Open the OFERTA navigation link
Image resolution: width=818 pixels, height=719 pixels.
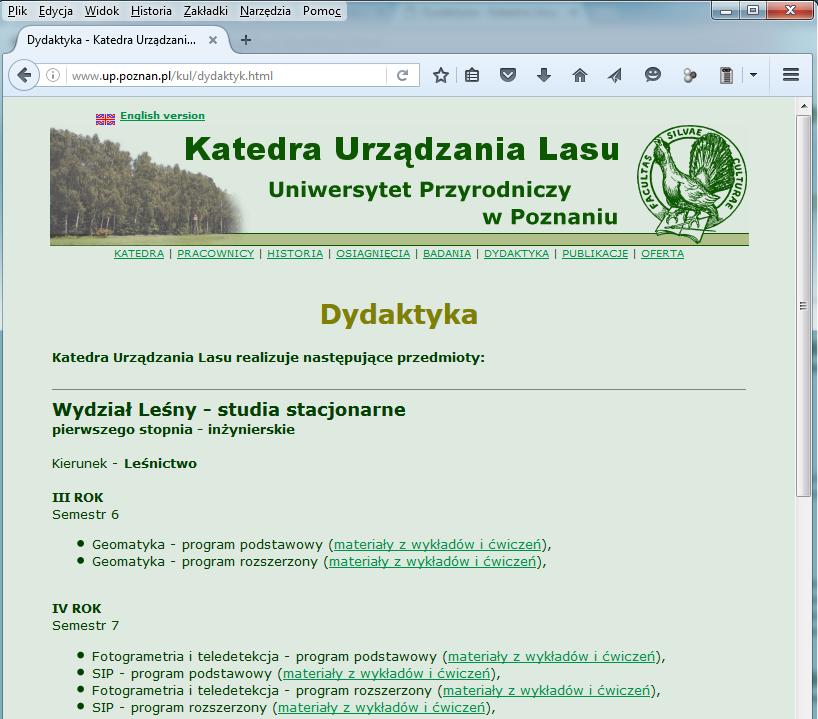click(x=663, y=254)
